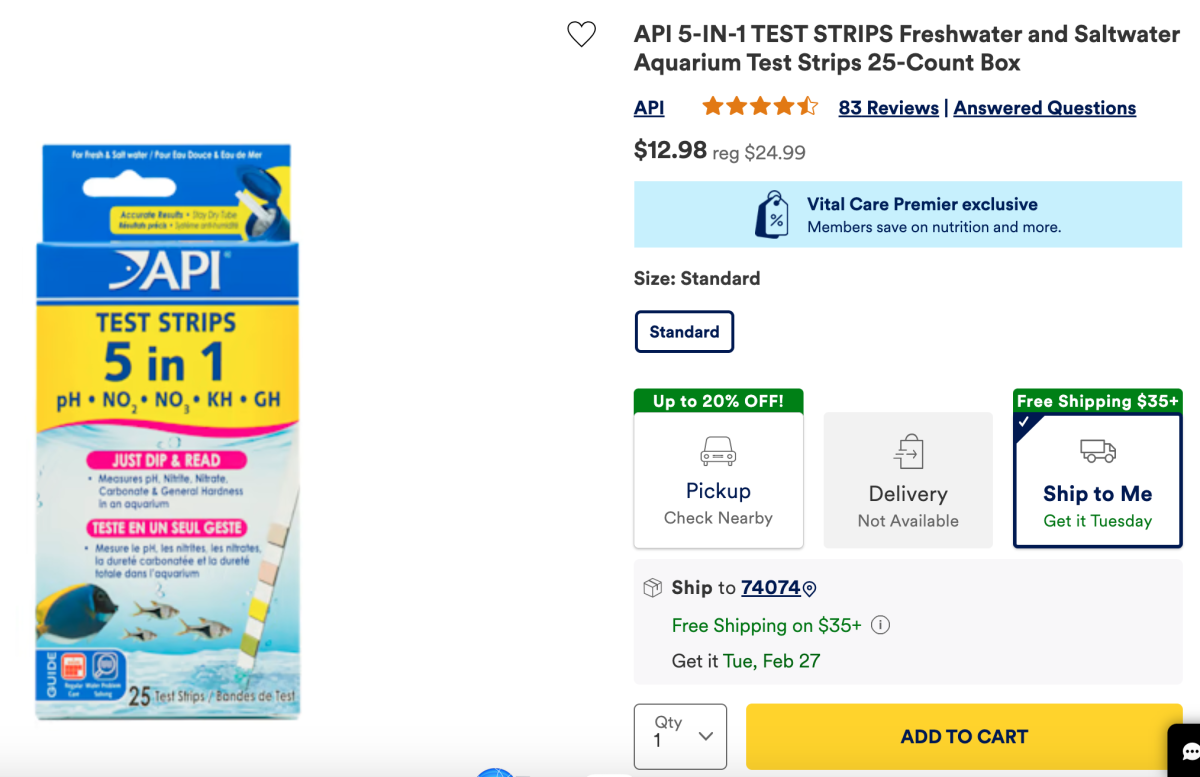The width and height of the screenshot is (1200, 777).
Task: Go to Answered Questions link
Action: pyautogui.click(x=1044, y=108)
